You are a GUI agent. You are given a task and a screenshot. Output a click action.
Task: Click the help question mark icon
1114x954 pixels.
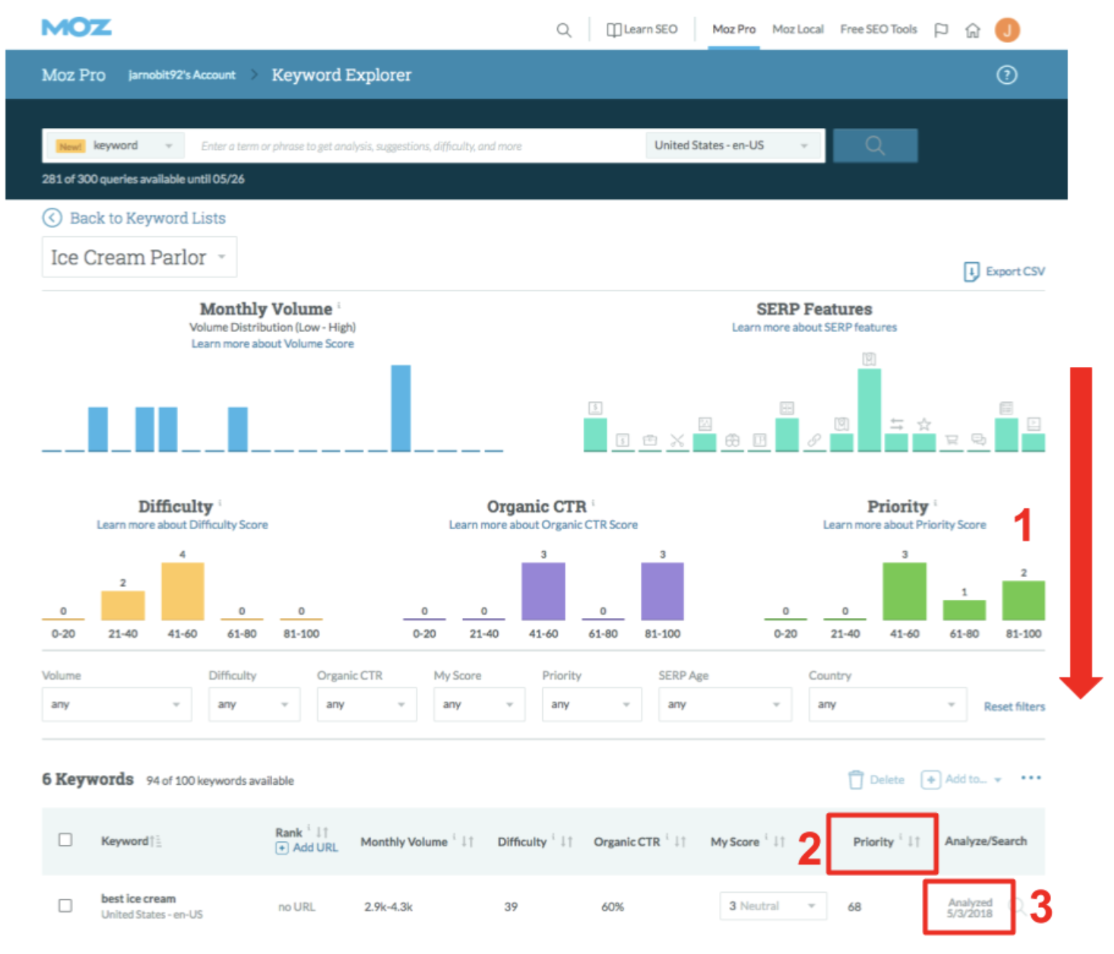1007,75
